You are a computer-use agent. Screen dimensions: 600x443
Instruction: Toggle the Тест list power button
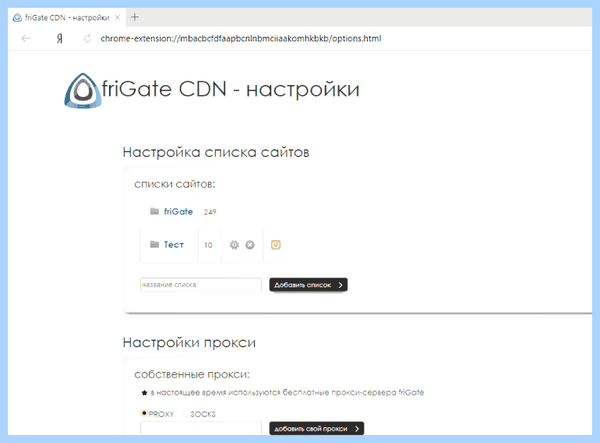point(276,245)
